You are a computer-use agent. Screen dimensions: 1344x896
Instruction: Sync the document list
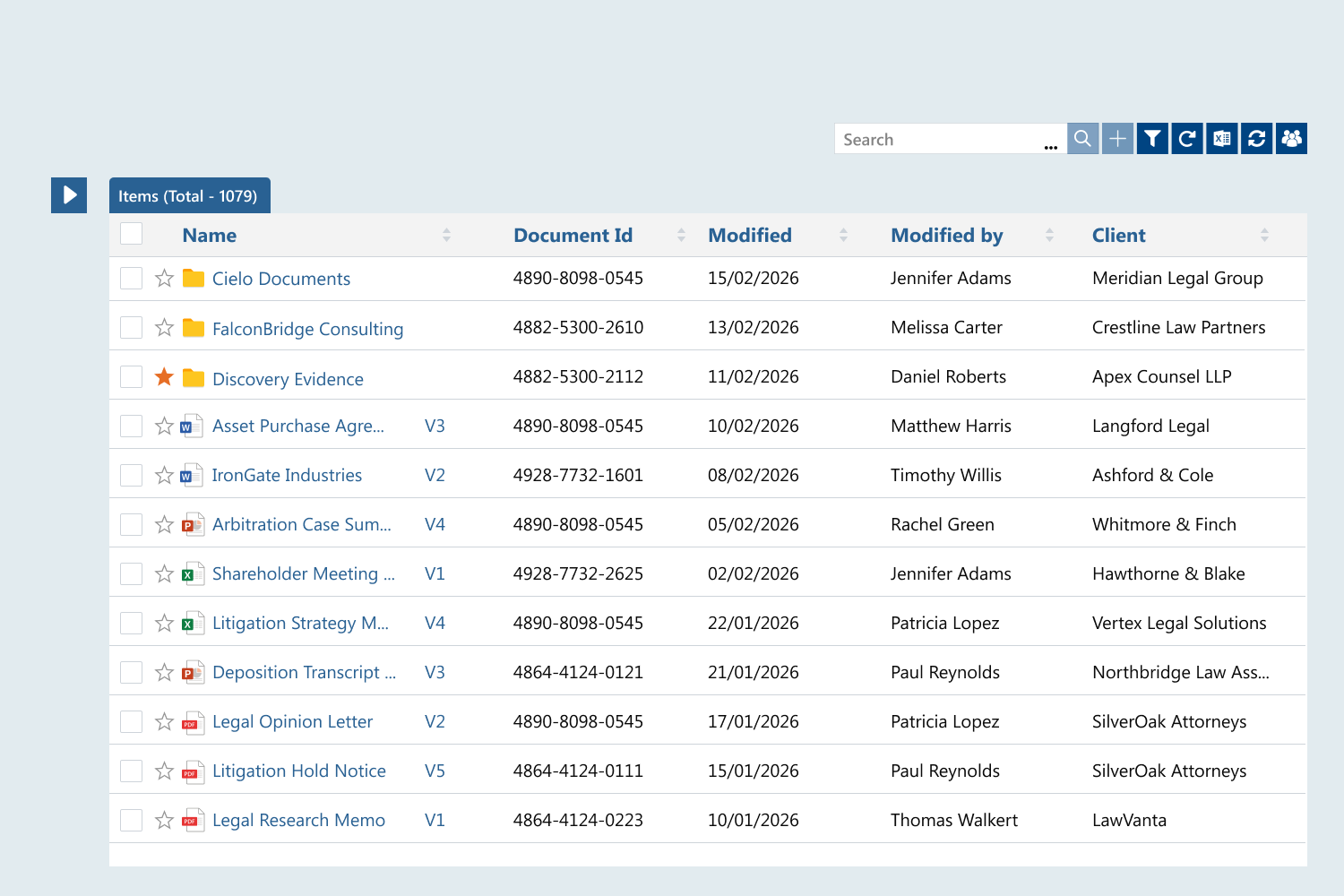(x=1256, y=138)
